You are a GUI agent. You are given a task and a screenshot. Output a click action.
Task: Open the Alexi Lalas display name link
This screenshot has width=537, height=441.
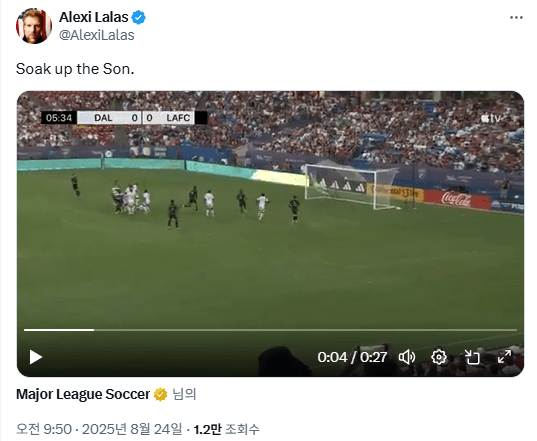[x=93, y=17]
